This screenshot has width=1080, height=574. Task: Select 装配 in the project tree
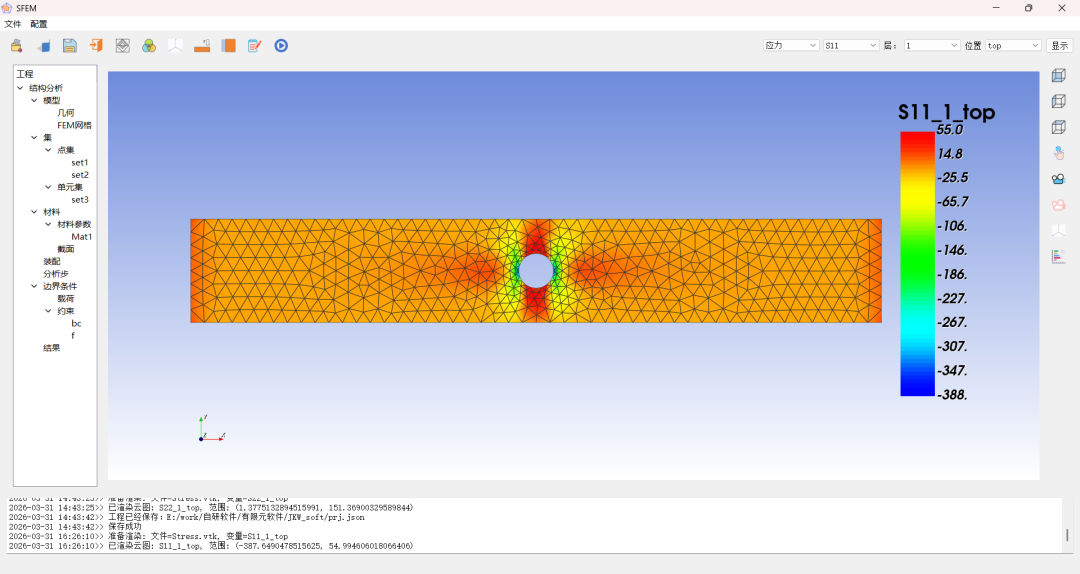(x=52, y=262)
